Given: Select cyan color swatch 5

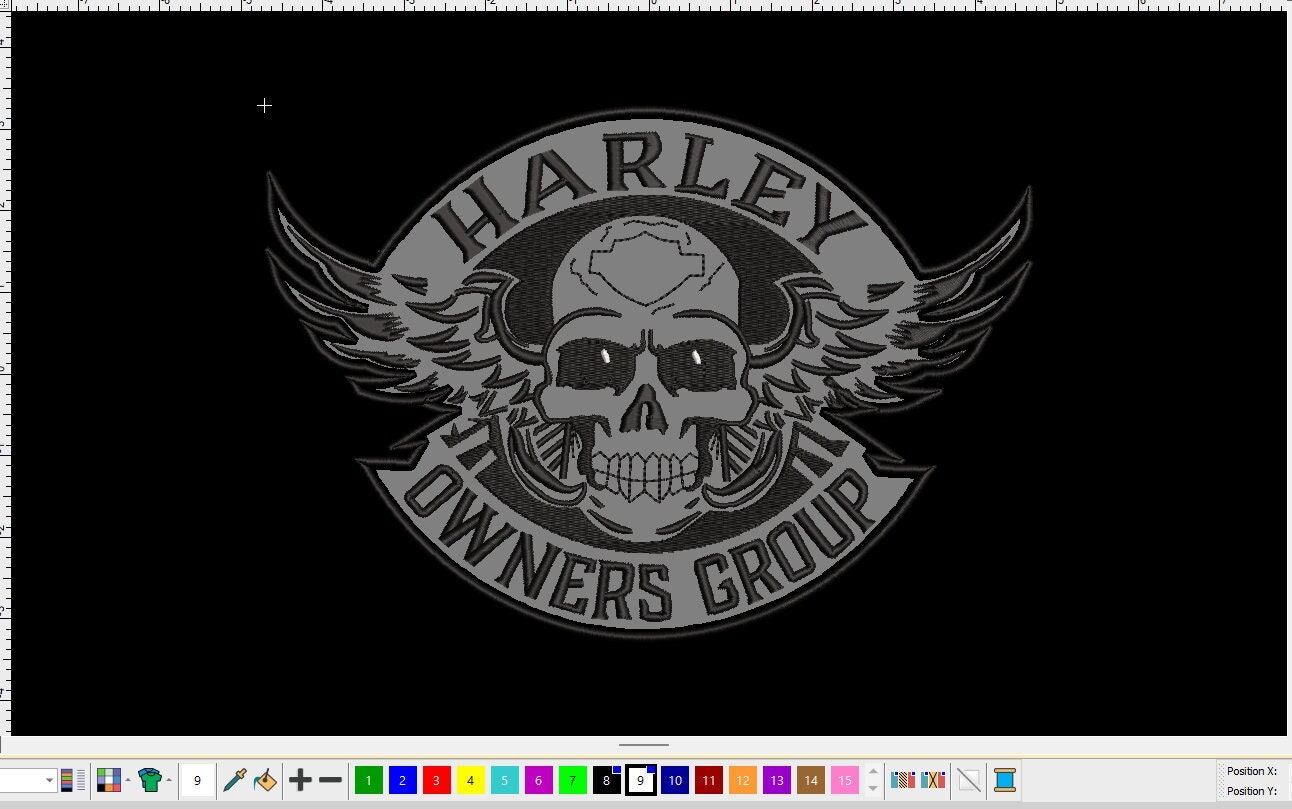Looking at the screenshot, I should (505, 780).
